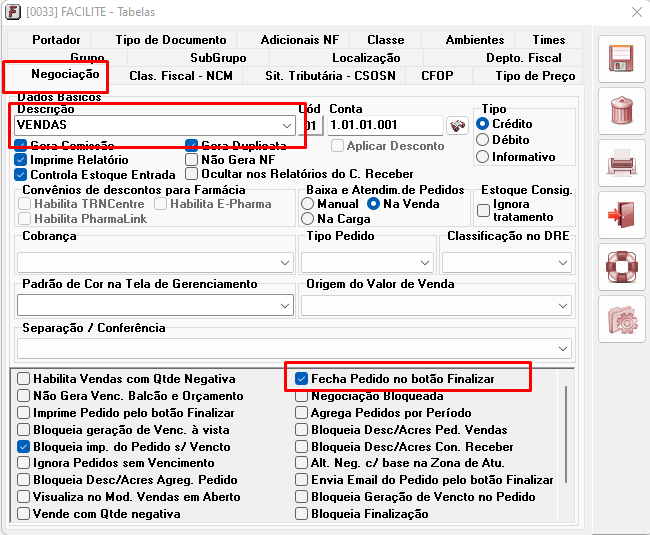Open the Classificação no DRE dropdown
The image size is (650, 535).
(x=563, y=263)
